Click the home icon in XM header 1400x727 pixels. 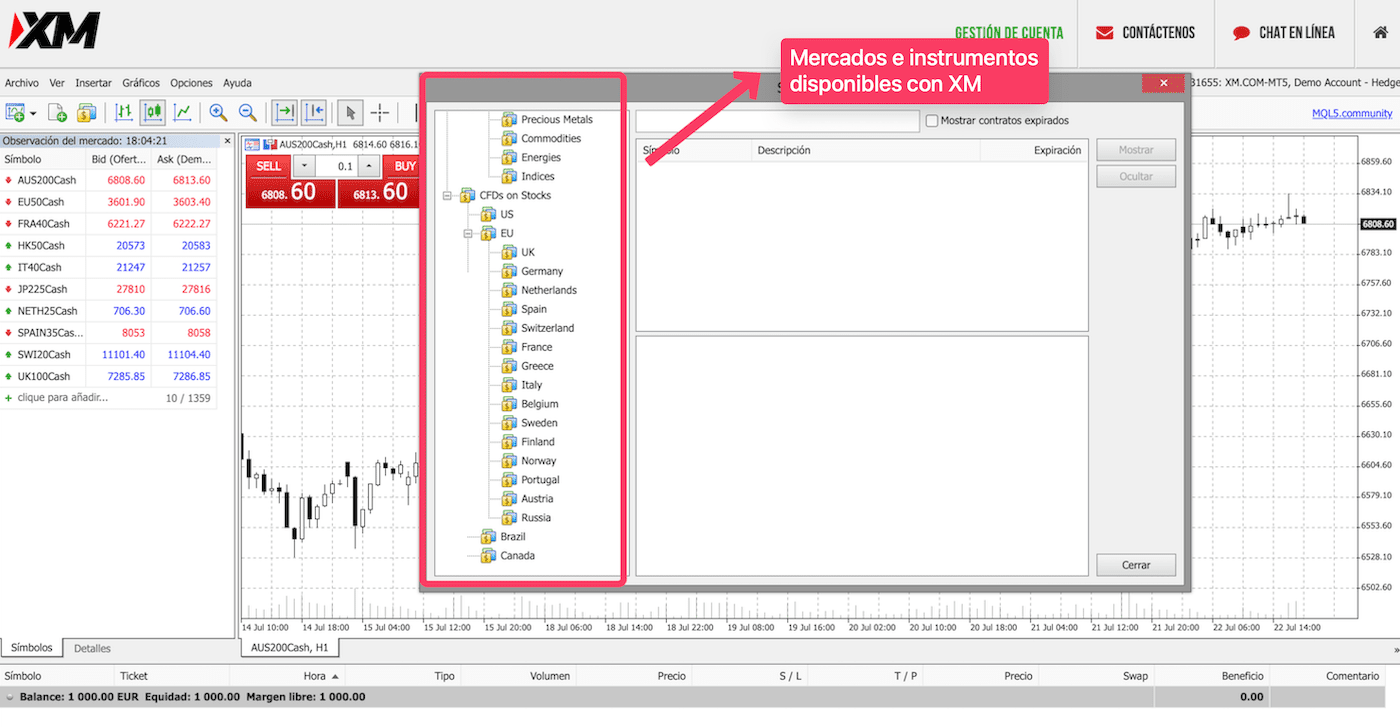(1380, 32)
